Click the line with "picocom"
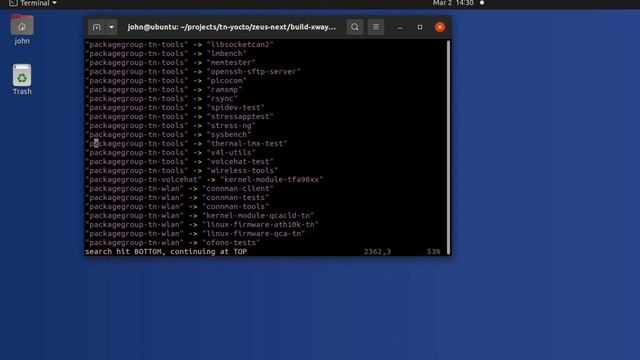 [166, 80]
